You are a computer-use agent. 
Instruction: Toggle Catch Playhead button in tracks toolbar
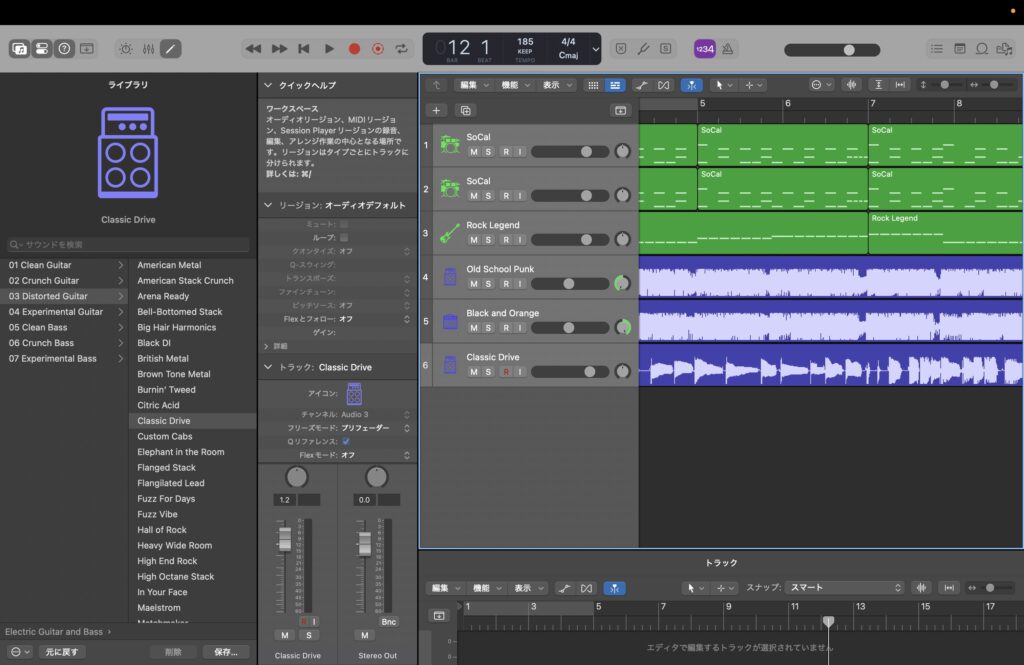coord(692,85)
